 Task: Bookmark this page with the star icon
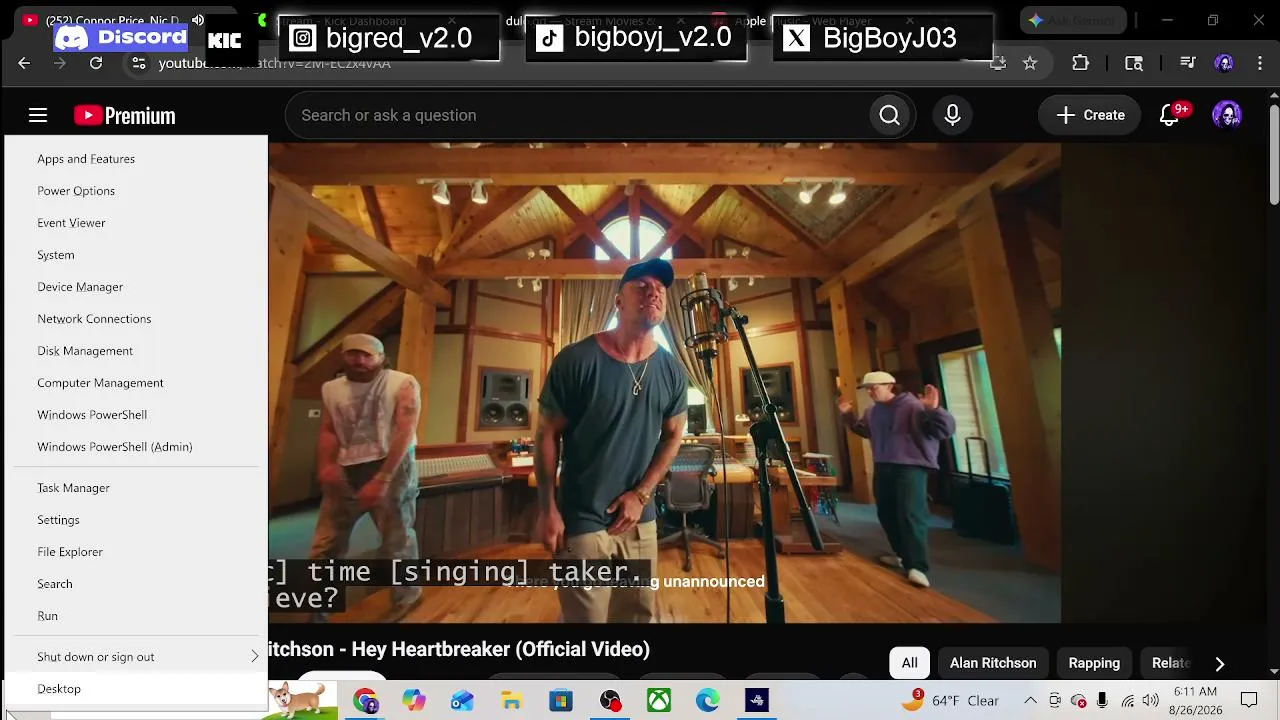(1030, 63)
